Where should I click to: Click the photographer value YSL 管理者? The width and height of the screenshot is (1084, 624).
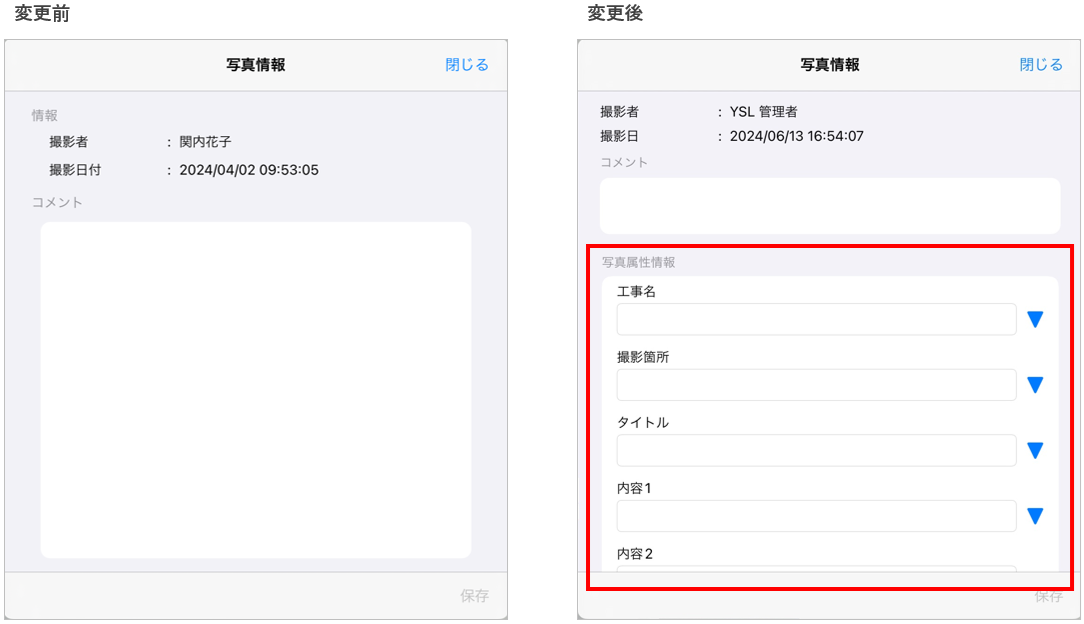(763, 112)
